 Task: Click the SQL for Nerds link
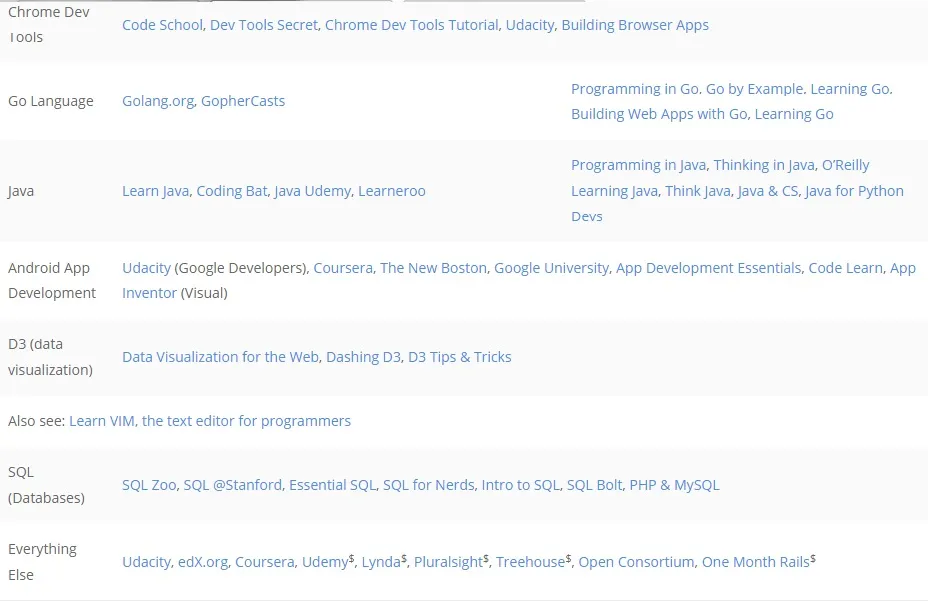point(428,485)
